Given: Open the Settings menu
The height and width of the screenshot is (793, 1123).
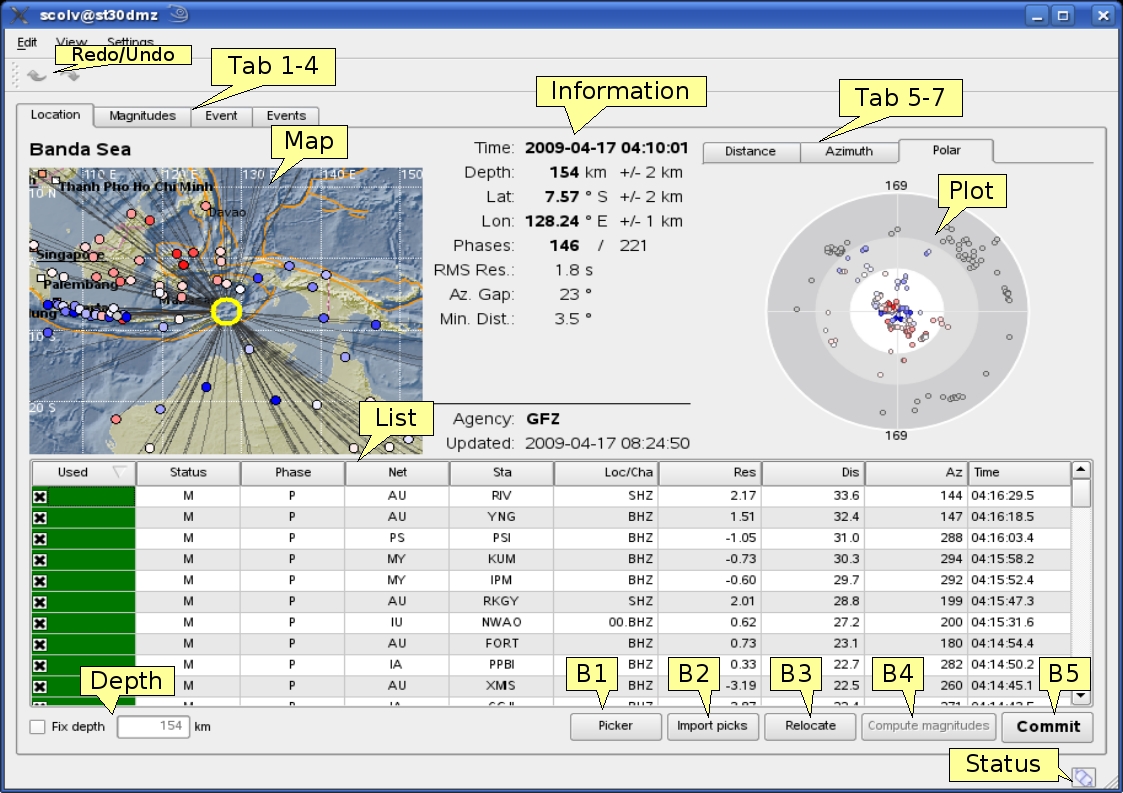Looking at the screenshot, I should (130, 43).
